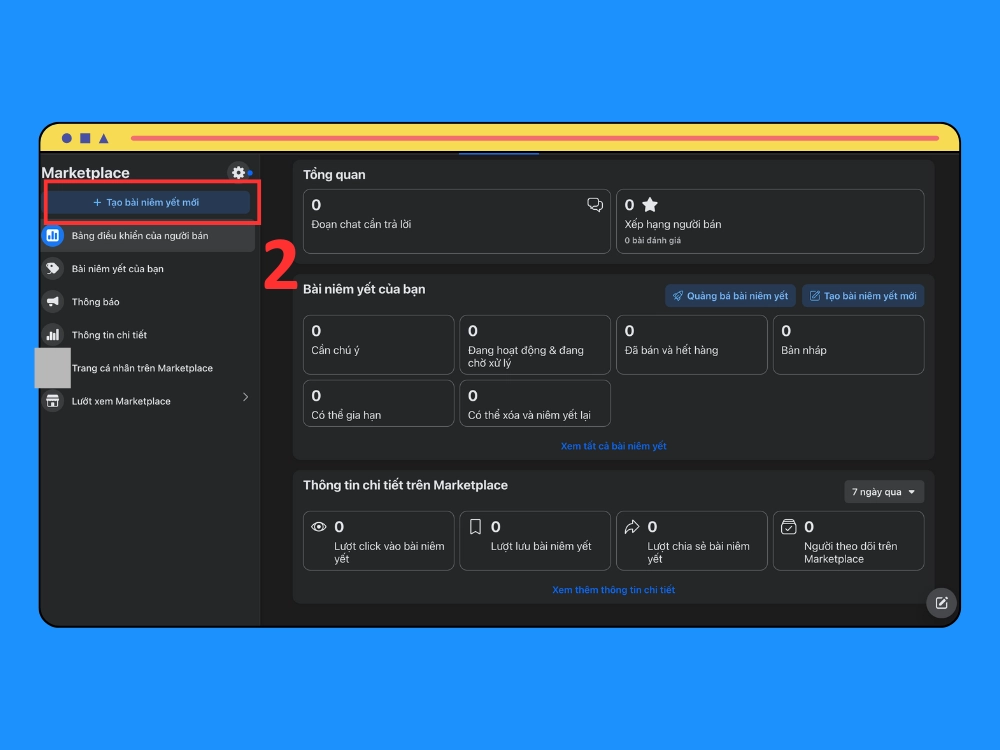Click the bar chart icon for Thông tin chi tiết
The width and height of the screenshot is (1000, 750).
pos(53,335)
